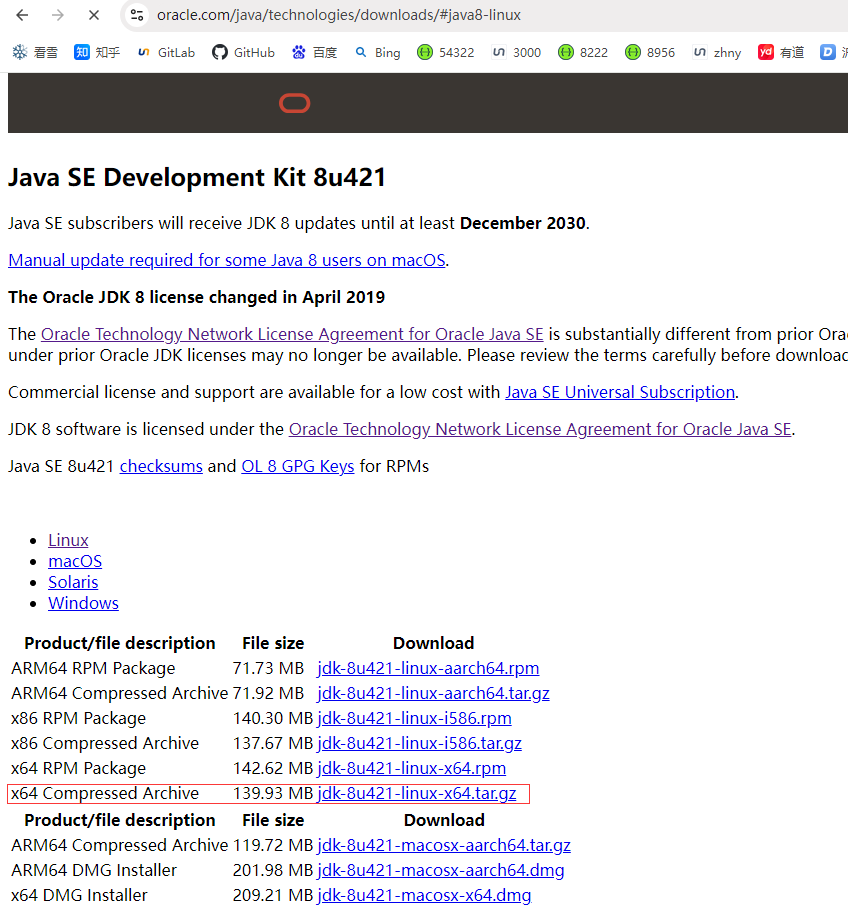848x913 pixels.
Task: Click '142.62 MB' file size cell
Action: tap(273, 769)
